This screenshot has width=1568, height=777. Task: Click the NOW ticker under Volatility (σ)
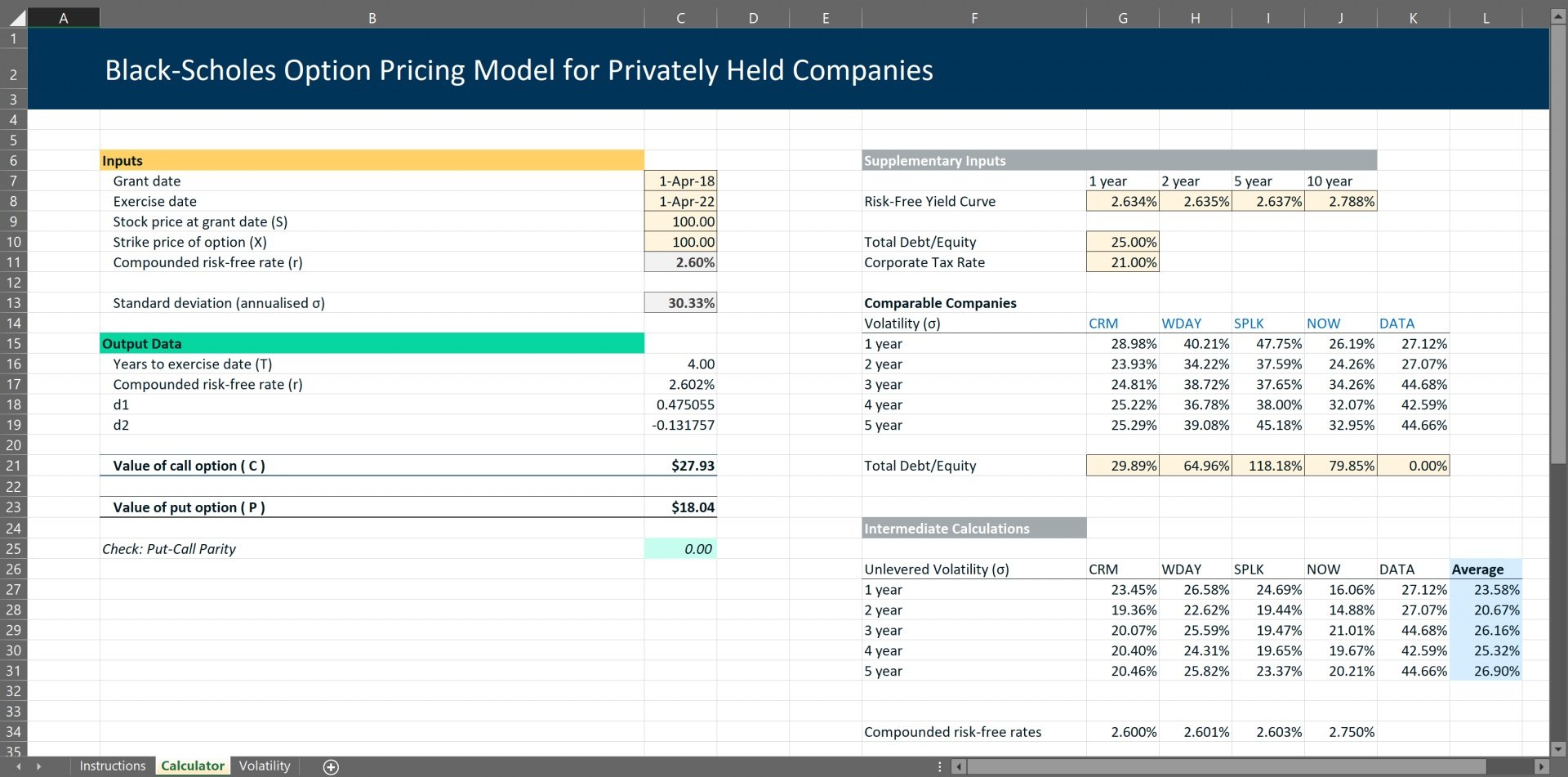coord(1323,324)
